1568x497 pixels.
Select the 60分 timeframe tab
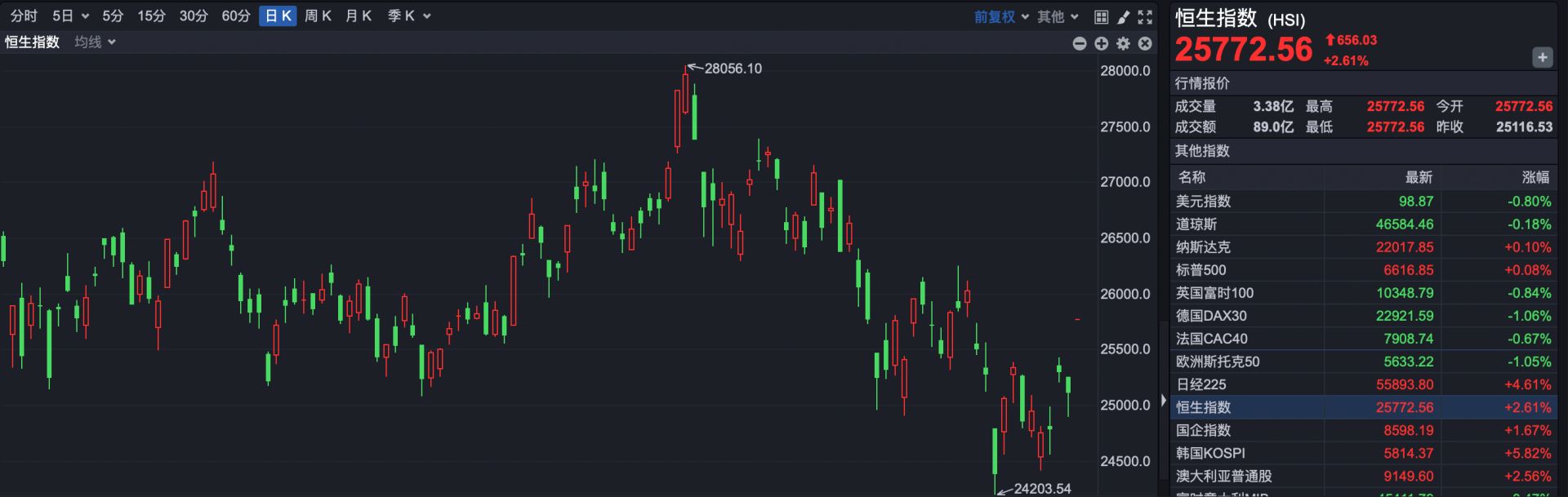click(236, 16)
